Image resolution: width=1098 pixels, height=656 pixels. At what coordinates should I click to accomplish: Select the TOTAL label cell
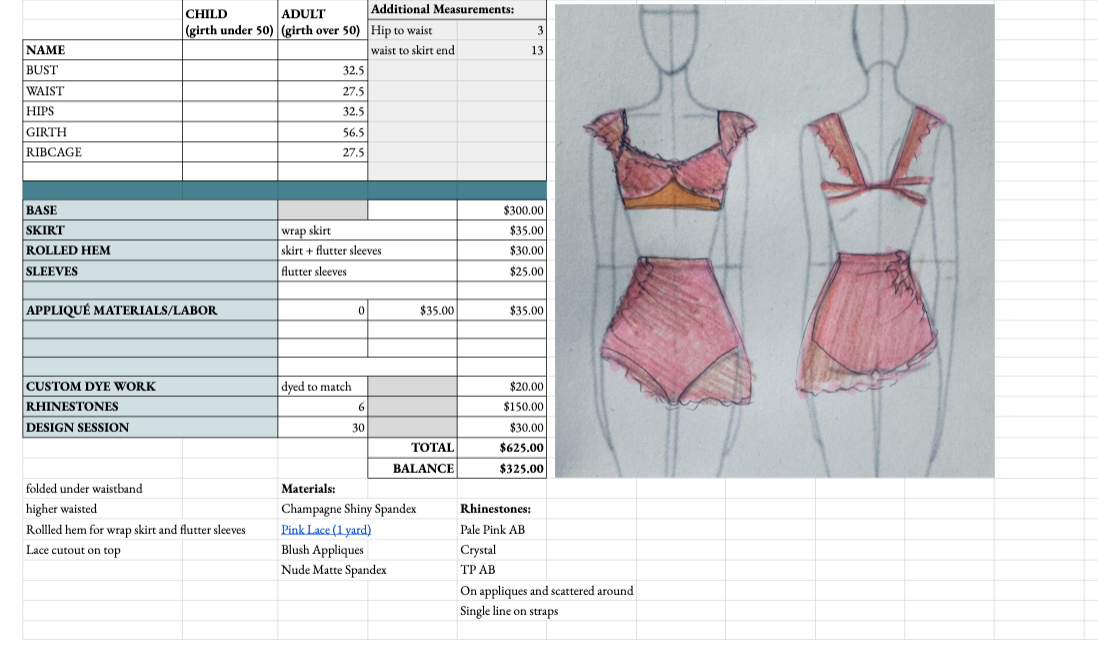click(x=412, y=447)
